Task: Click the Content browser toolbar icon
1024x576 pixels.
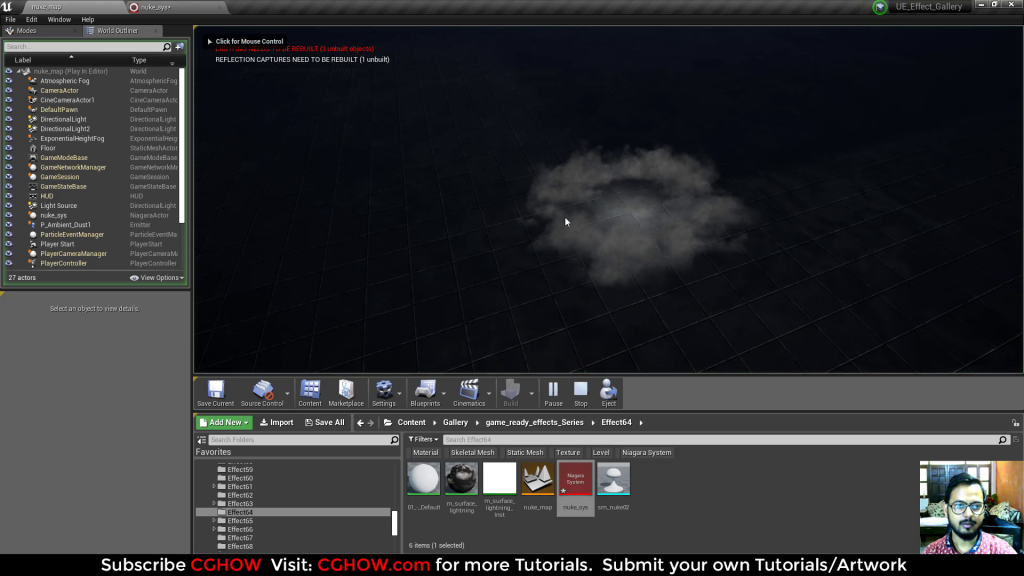Action: coord(310,392)
